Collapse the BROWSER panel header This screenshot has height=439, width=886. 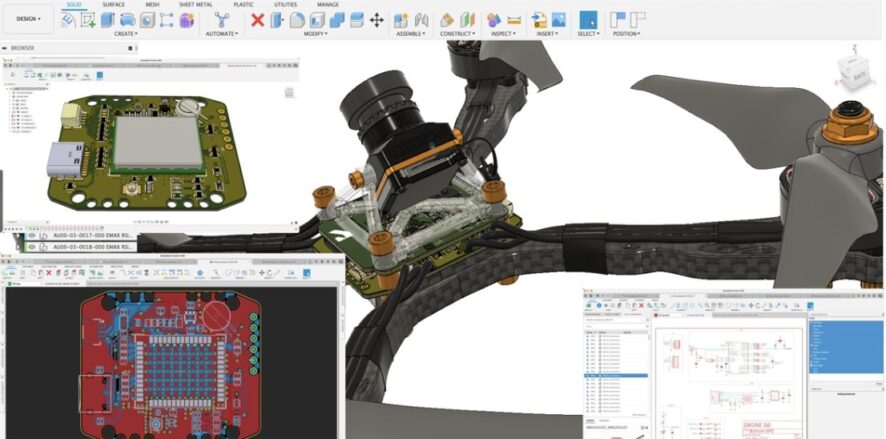pyautogui.click(x=5, y=47)
